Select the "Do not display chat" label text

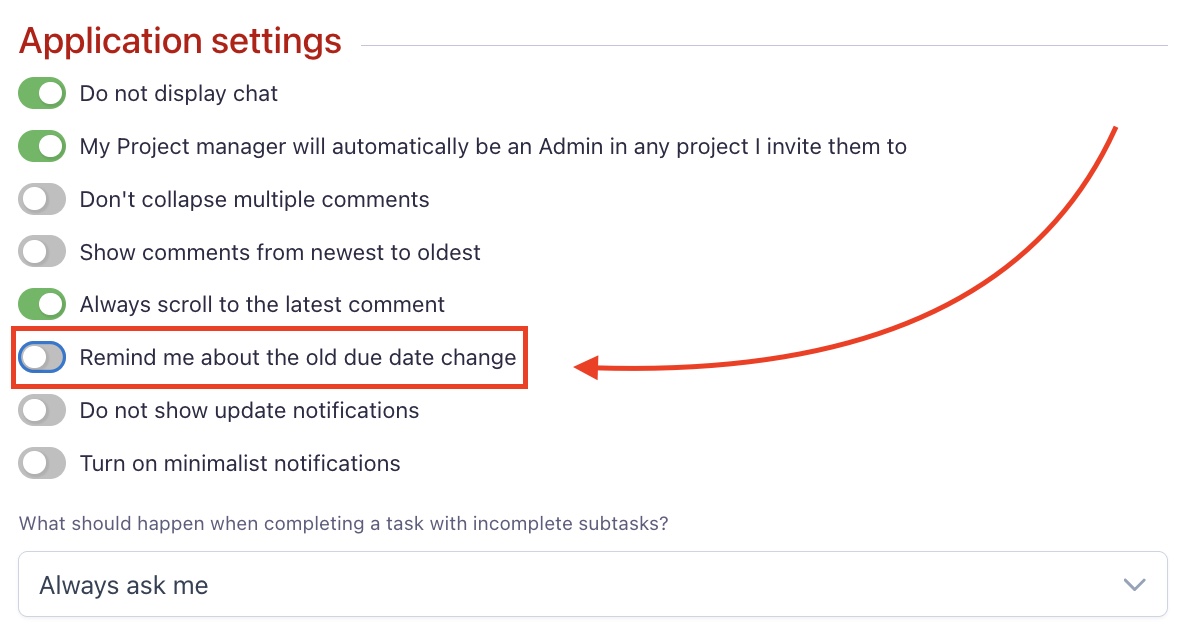177,93
